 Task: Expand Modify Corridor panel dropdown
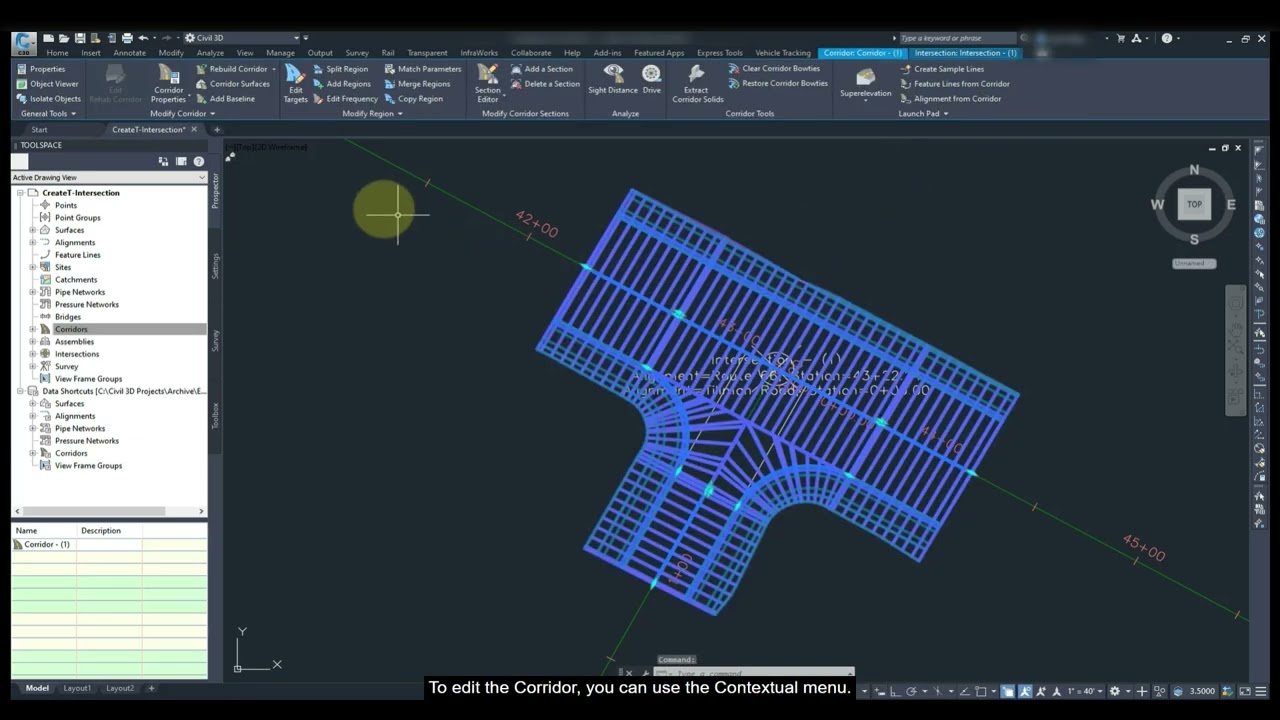(x=182, y=114)
